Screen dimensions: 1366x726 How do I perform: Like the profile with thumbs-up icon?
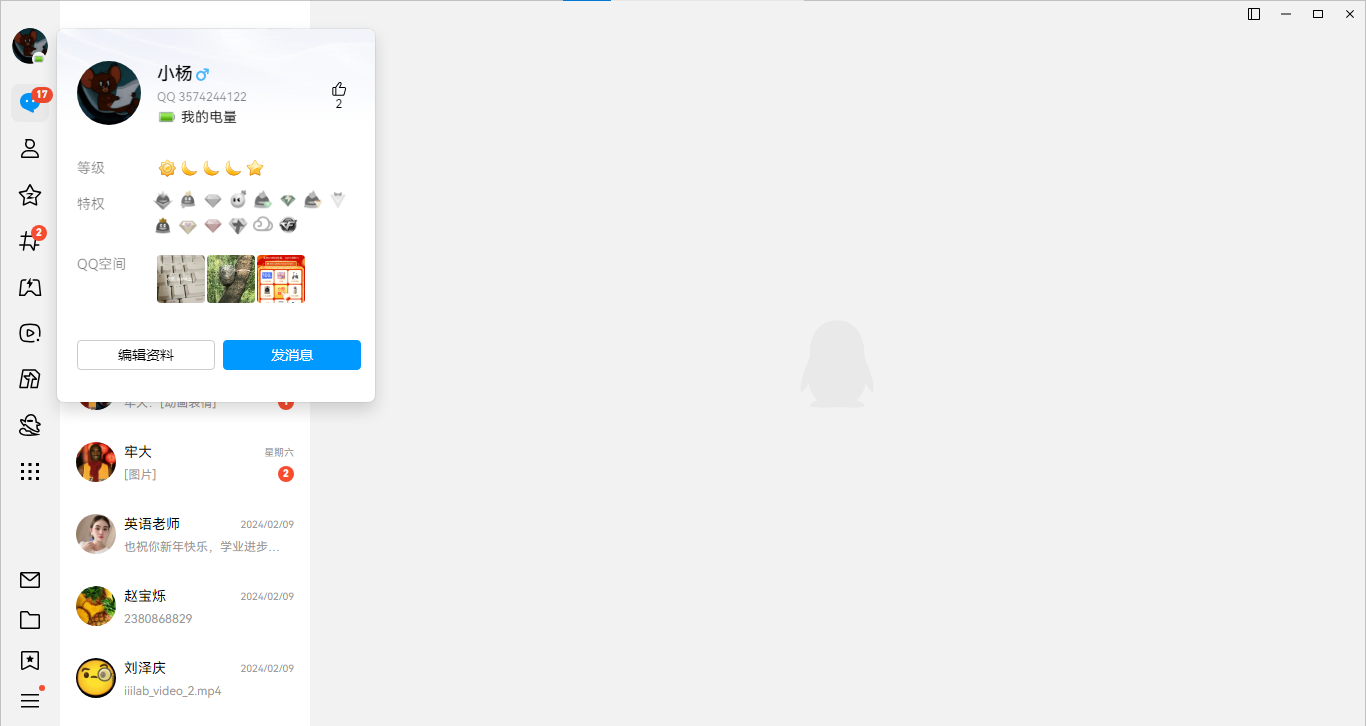point(339,89)
